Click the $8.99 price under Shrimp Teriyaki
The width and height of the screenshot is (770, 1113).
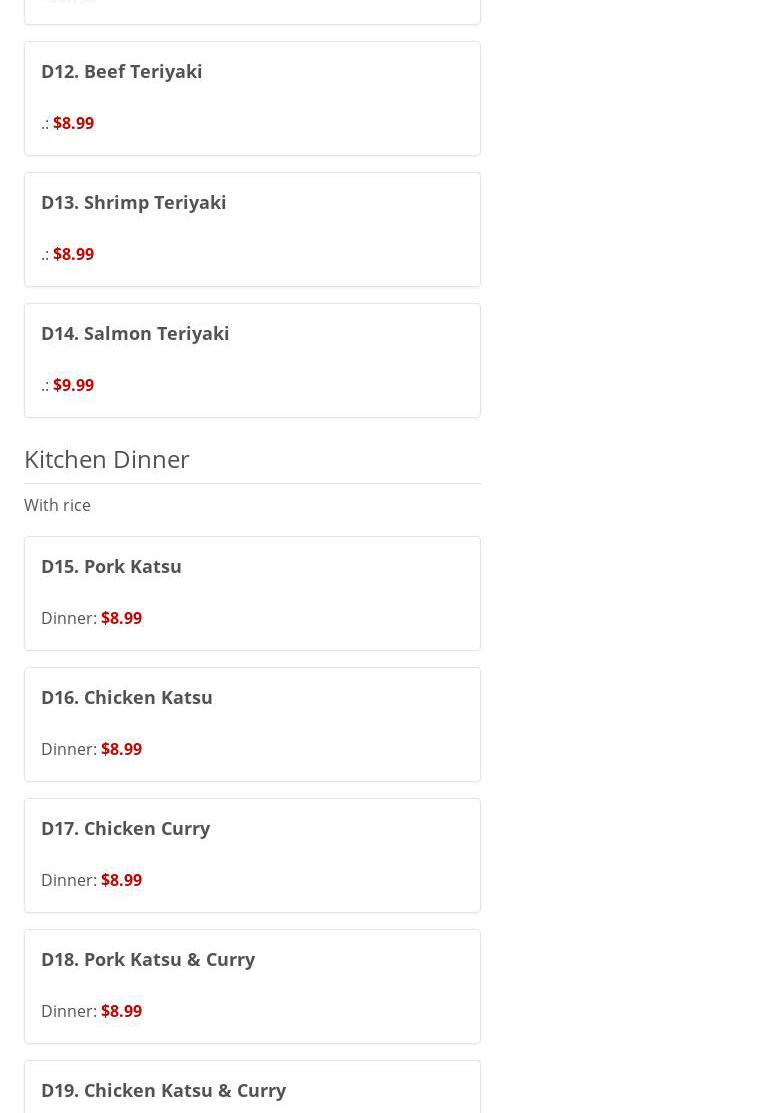(x=73, y=255)
